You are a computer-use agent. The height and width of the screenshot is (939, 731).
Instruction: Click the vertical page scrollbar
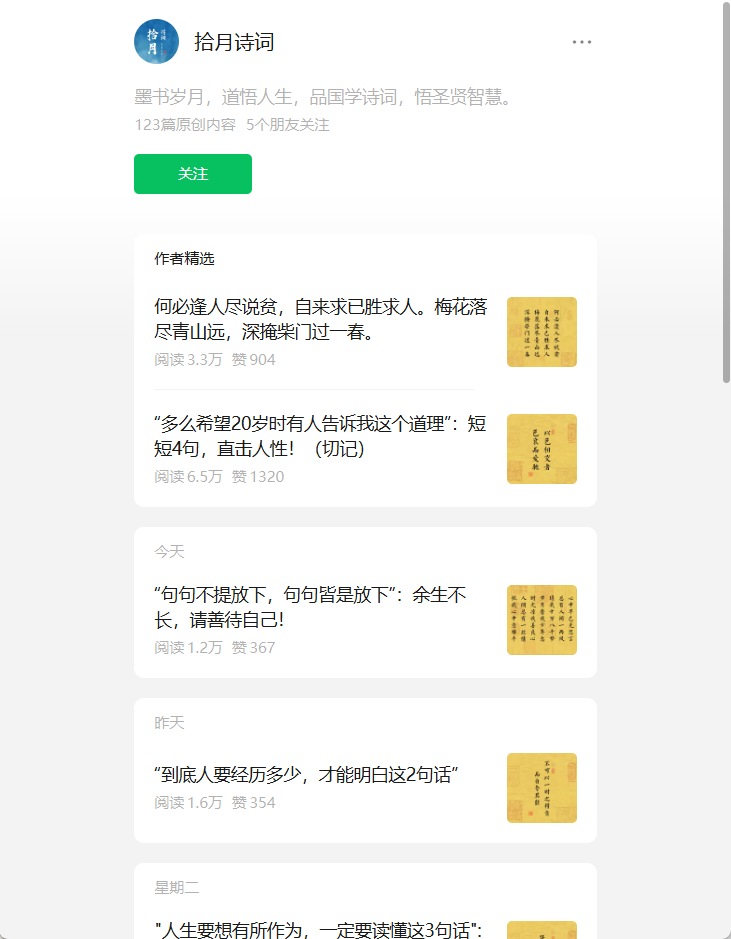[726, 192]
